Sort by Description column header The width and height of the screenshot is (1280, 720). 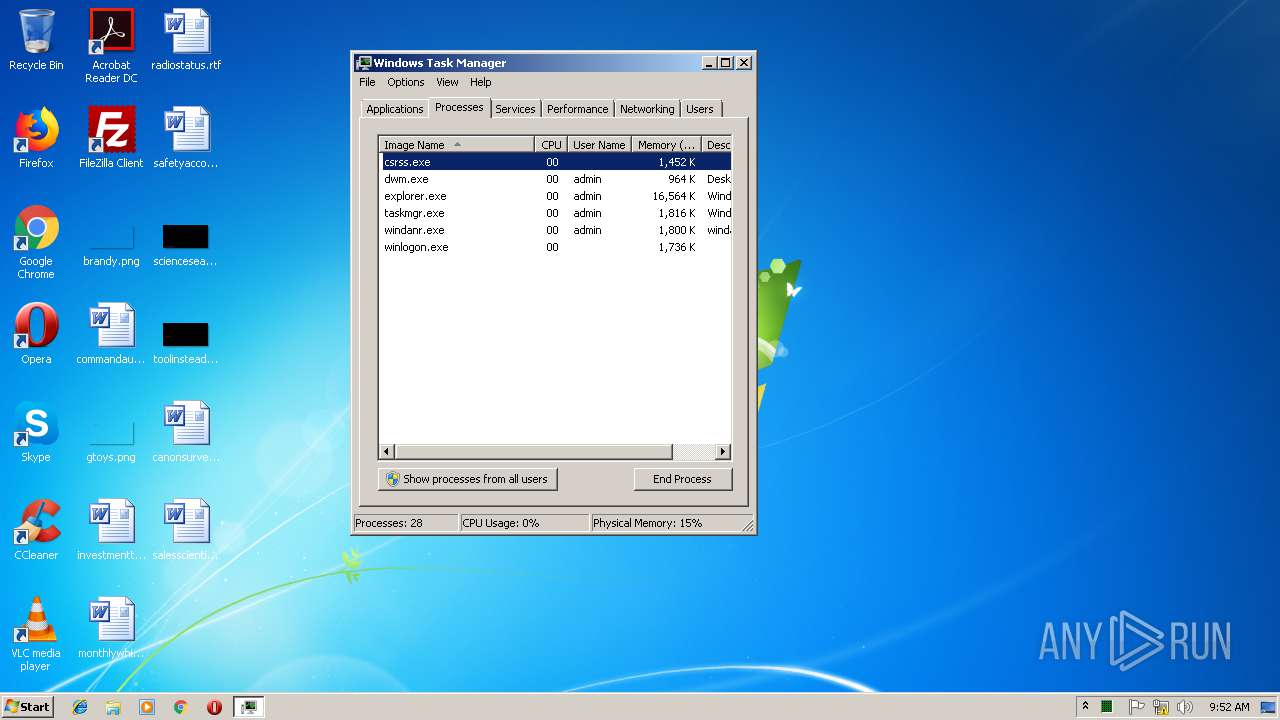[717, 145]
